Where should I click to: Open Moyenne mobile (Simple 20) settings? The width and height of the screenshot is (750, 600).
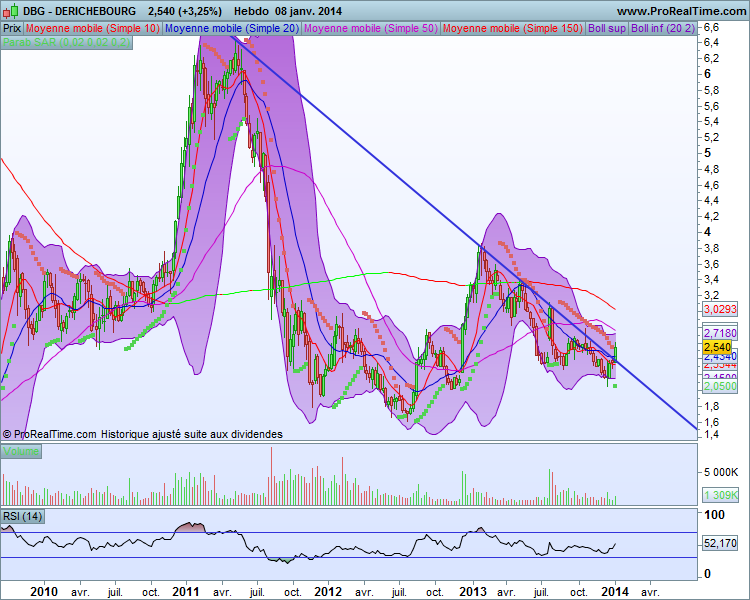(x=232, y=28)
